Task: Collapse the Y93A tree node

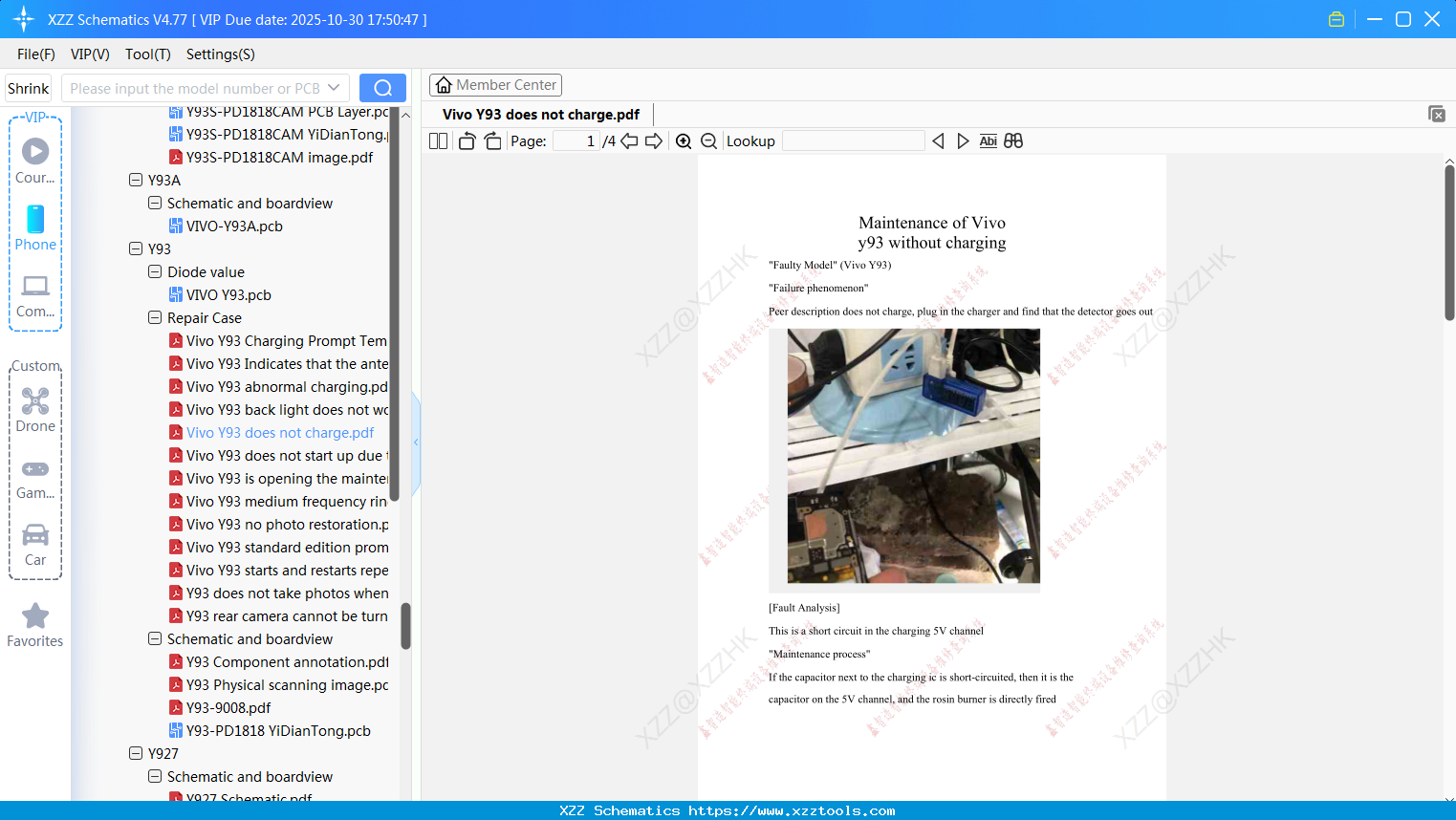Action: 136,180
